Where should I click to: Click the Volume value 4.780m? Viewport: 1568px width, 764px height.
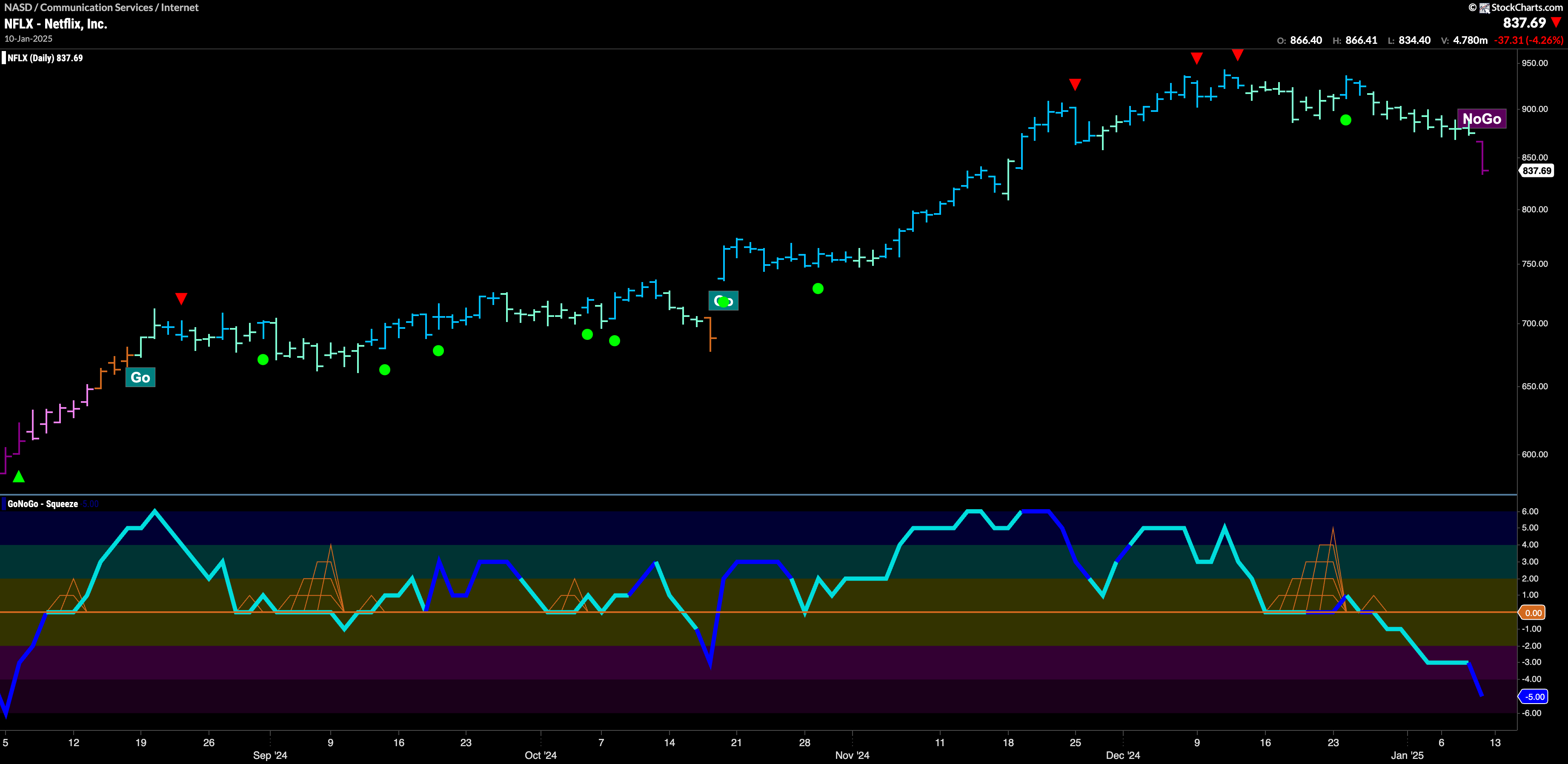(1470, 40)
